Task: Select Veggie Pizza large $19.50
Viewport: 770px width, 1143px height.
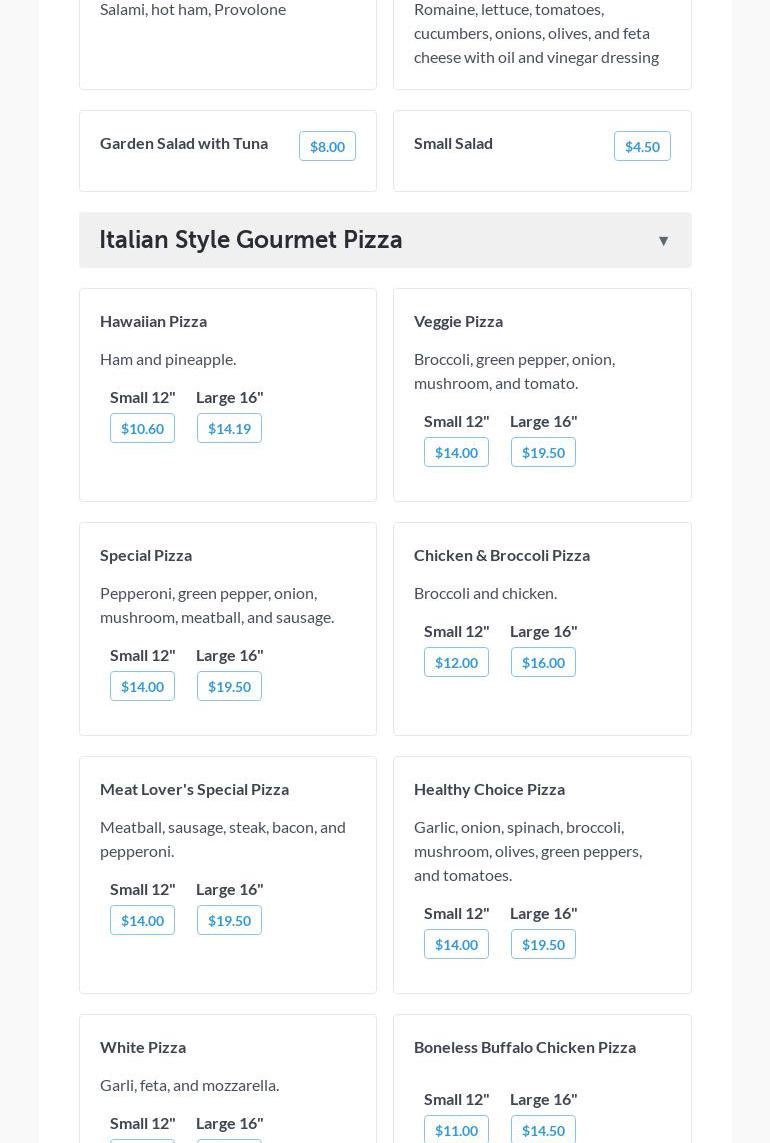Action: click(543, 452)
